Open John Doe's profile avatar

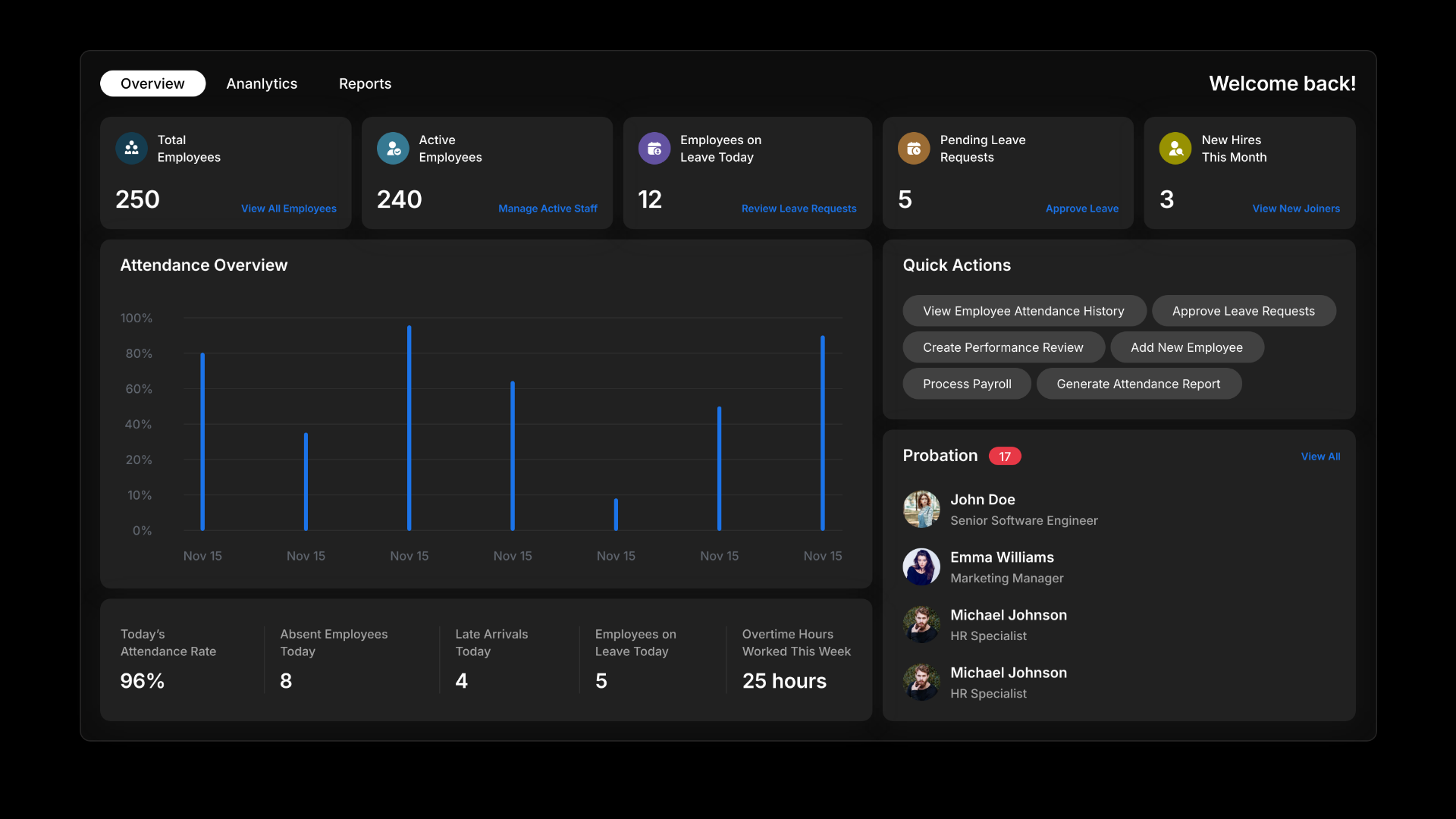(921, 510)
